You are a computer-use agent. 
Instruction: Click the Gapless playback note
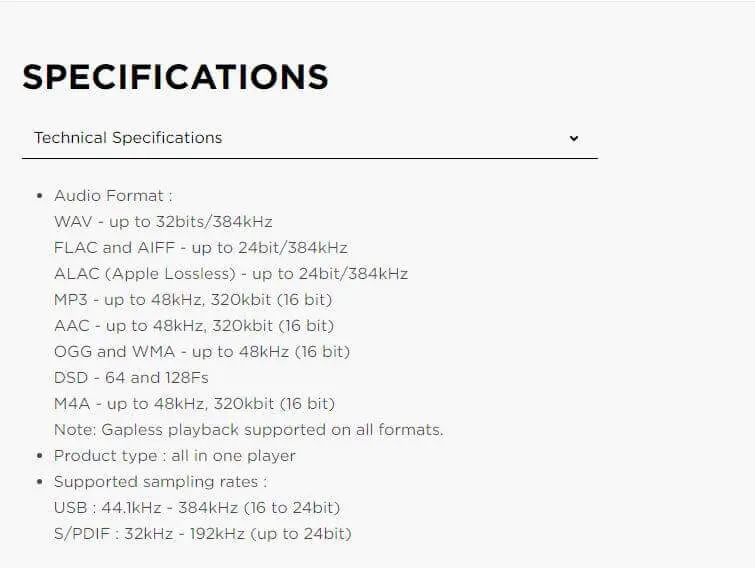(x=248, y=430)
